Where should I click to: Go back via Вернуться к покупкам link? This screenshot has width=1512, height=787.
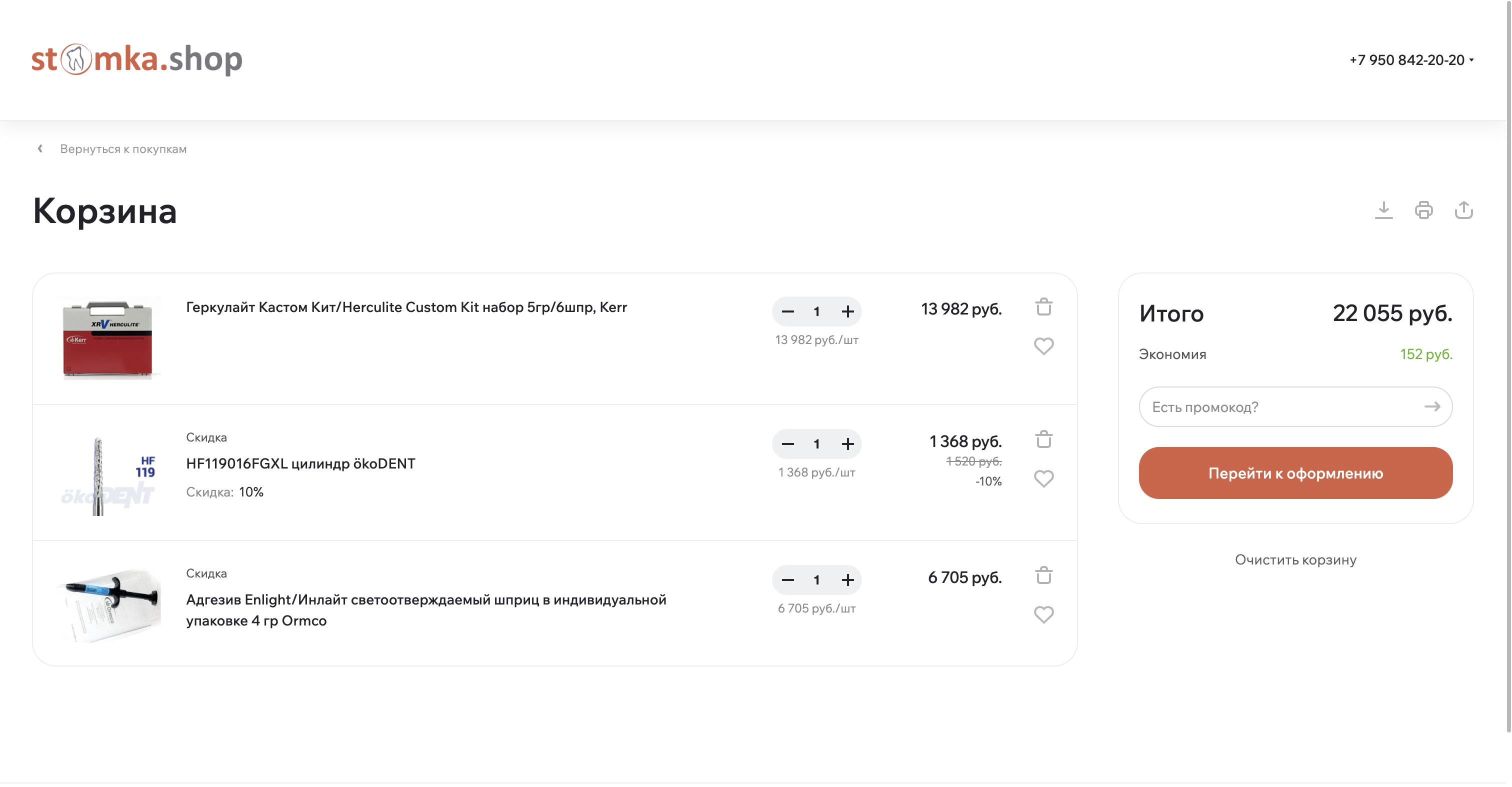(x=123, y=149)
